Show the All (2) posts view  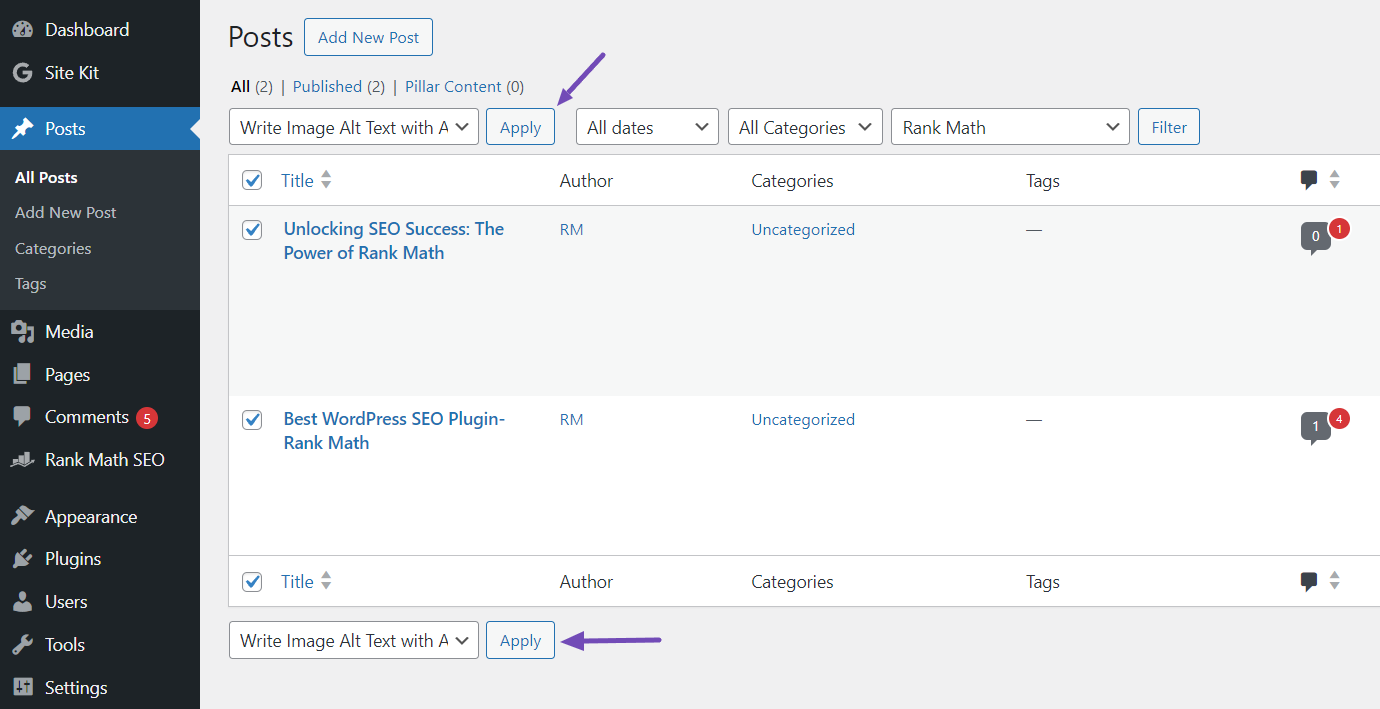(251, 87)
